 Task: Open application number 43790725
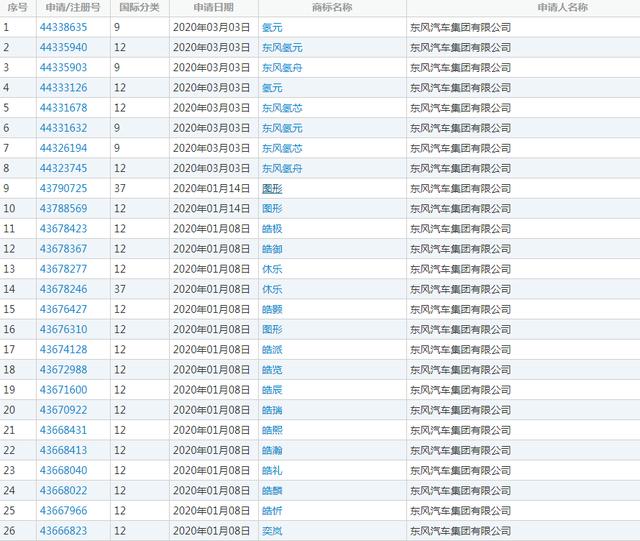(x=63, y=188)
